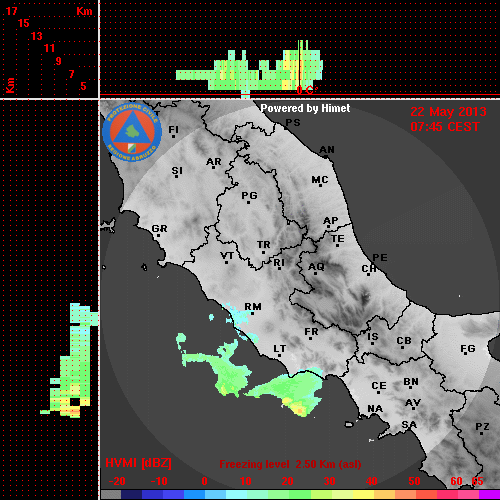Click the TE city label
The width and height of the screenshot is (500, 500).
click(337, 239)
